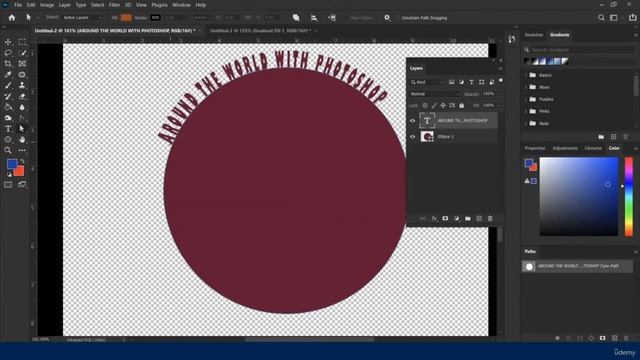Switch to the Swatches tab
The width and height of the screenshot is (640, 360).
(534, 35)
